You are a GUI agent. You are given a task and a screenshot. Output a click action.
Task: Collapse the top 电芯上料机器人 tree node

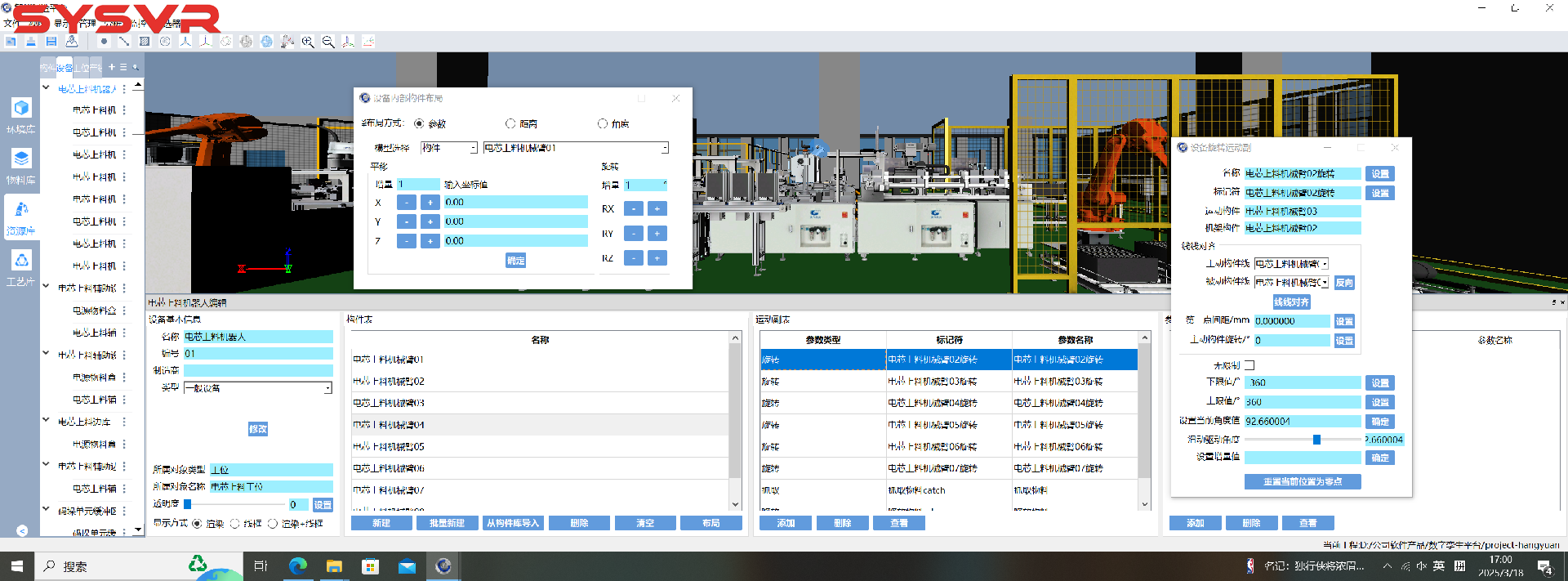pyautogui.click(x=47, y=88)
